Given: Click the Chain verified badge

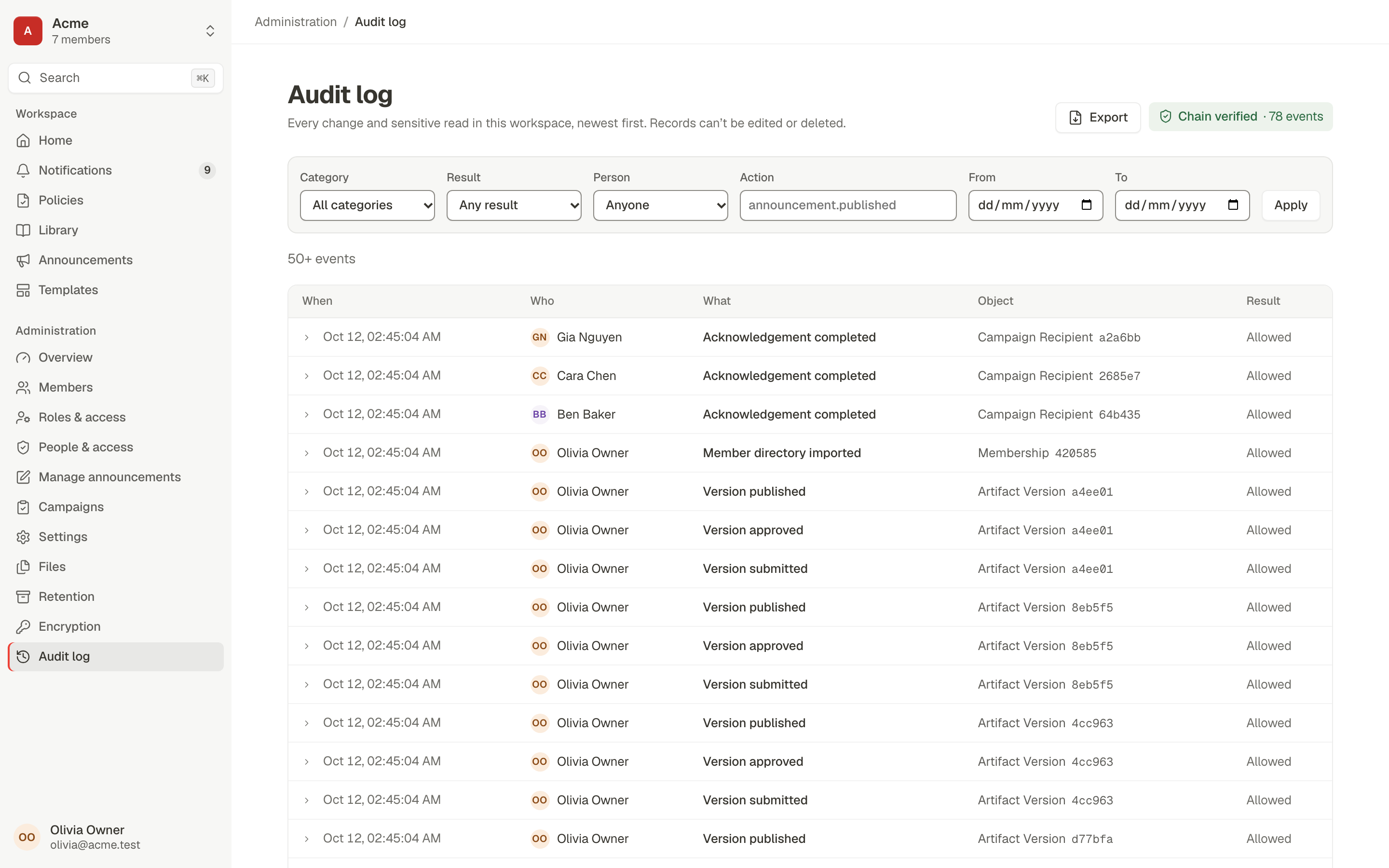Looking at the screenshot, I should coord(1240,117).
